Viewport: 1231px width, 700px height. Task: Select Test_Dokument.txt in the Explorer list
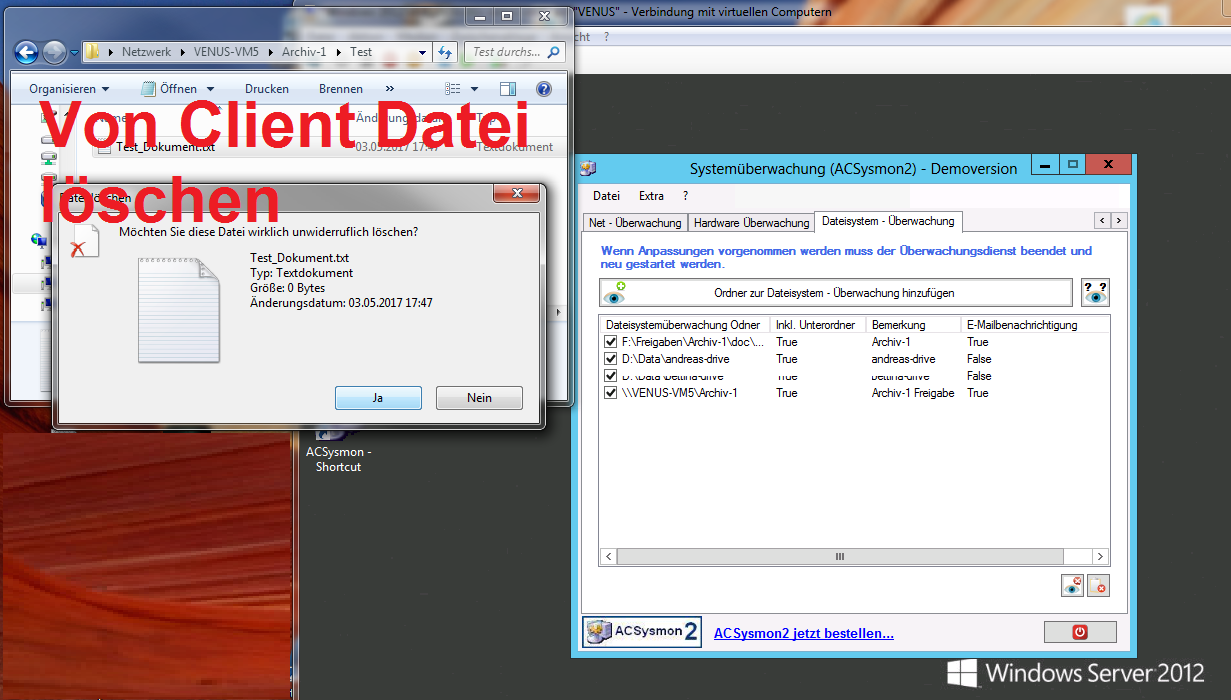[165, 147]
